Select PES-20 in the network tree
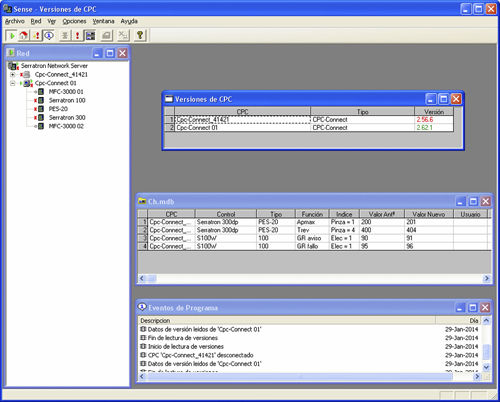The width and height of the screenshot is (500, 402). click(58, 109)
